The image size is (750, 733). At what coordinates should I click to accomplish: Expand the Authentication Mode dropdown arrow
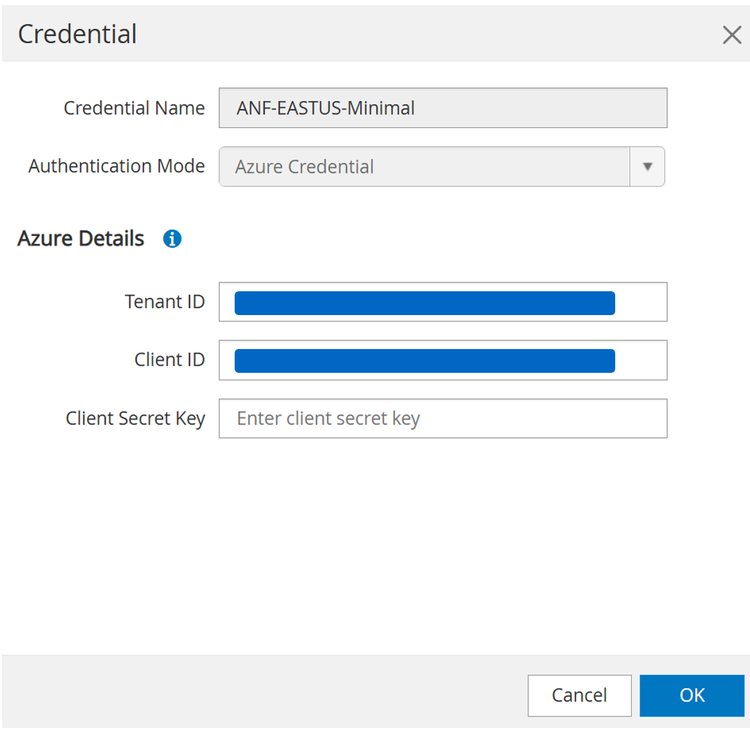pyautogui.click(x=647, y=167)
